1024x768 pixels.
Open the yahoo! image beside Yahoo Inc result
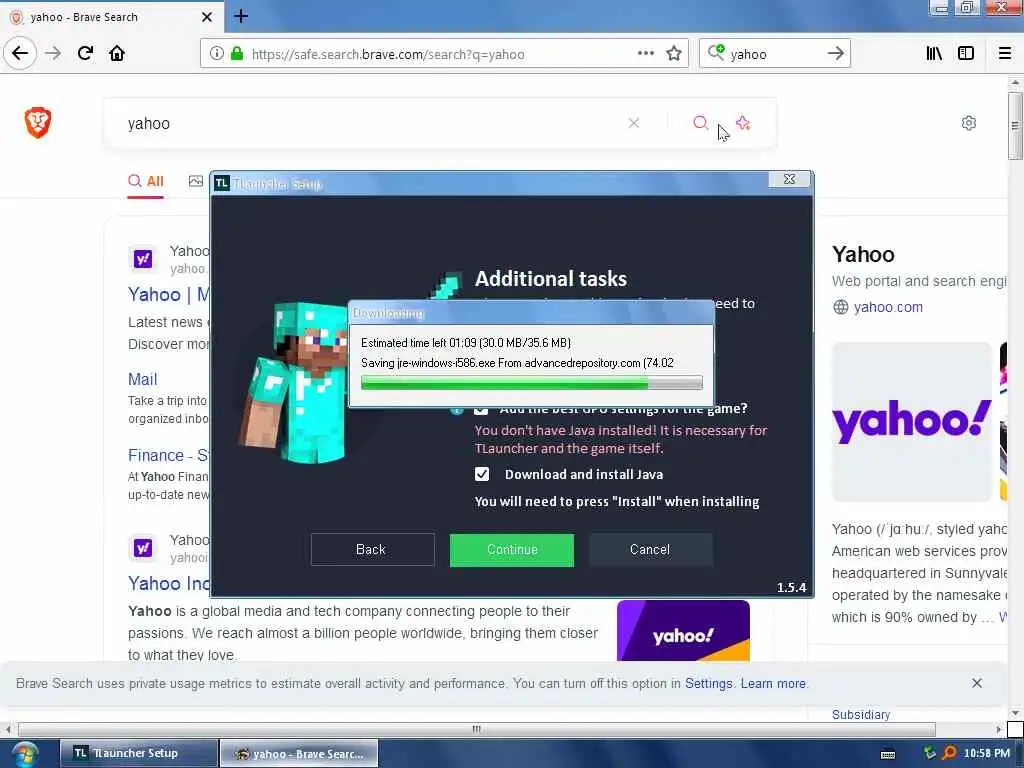pos(683,631)
